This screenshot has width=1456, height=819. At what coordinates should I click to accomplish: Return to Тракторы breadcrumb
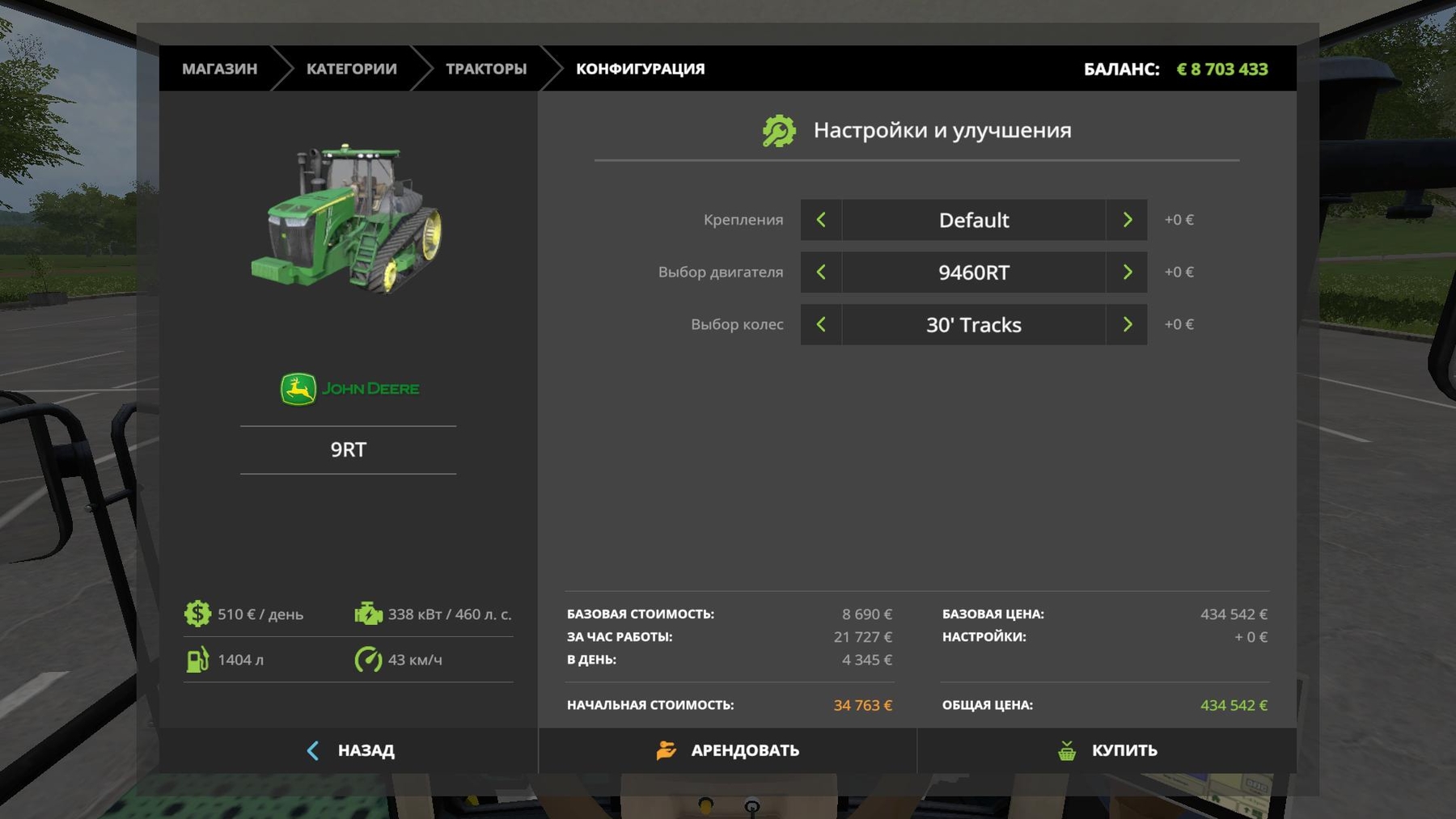(x=485, y=69)
